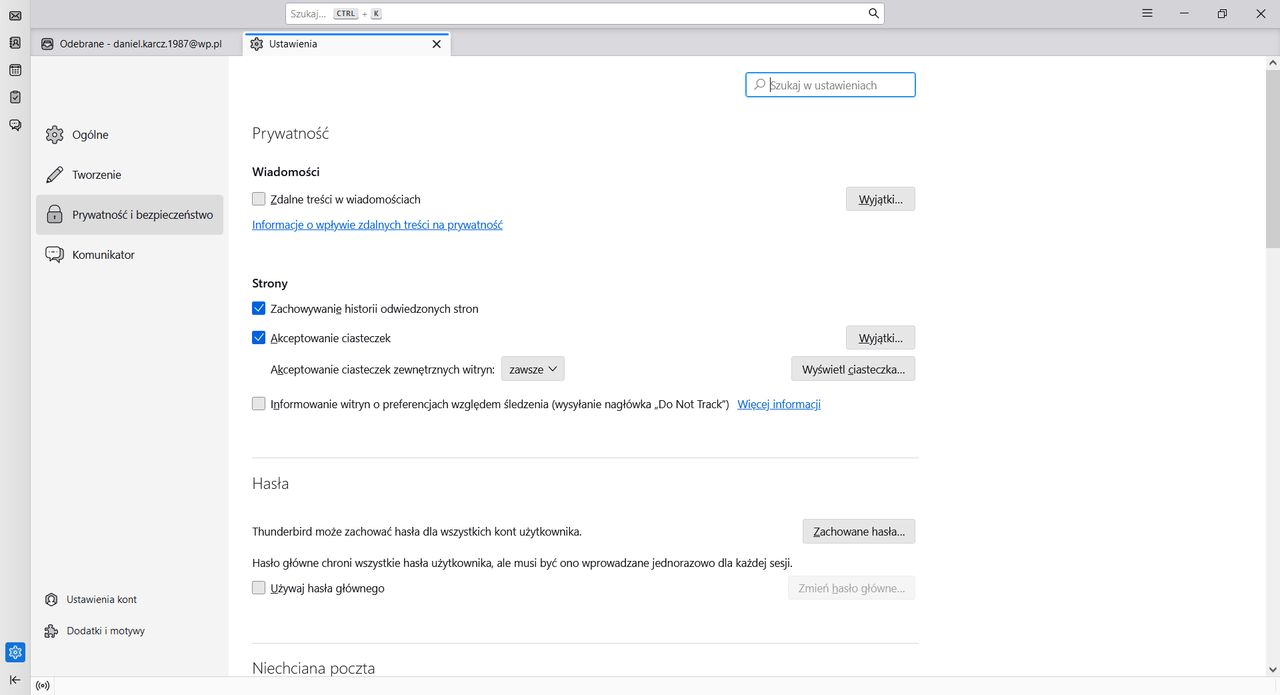Open the Ogólne settings category

tap(129, 135)
